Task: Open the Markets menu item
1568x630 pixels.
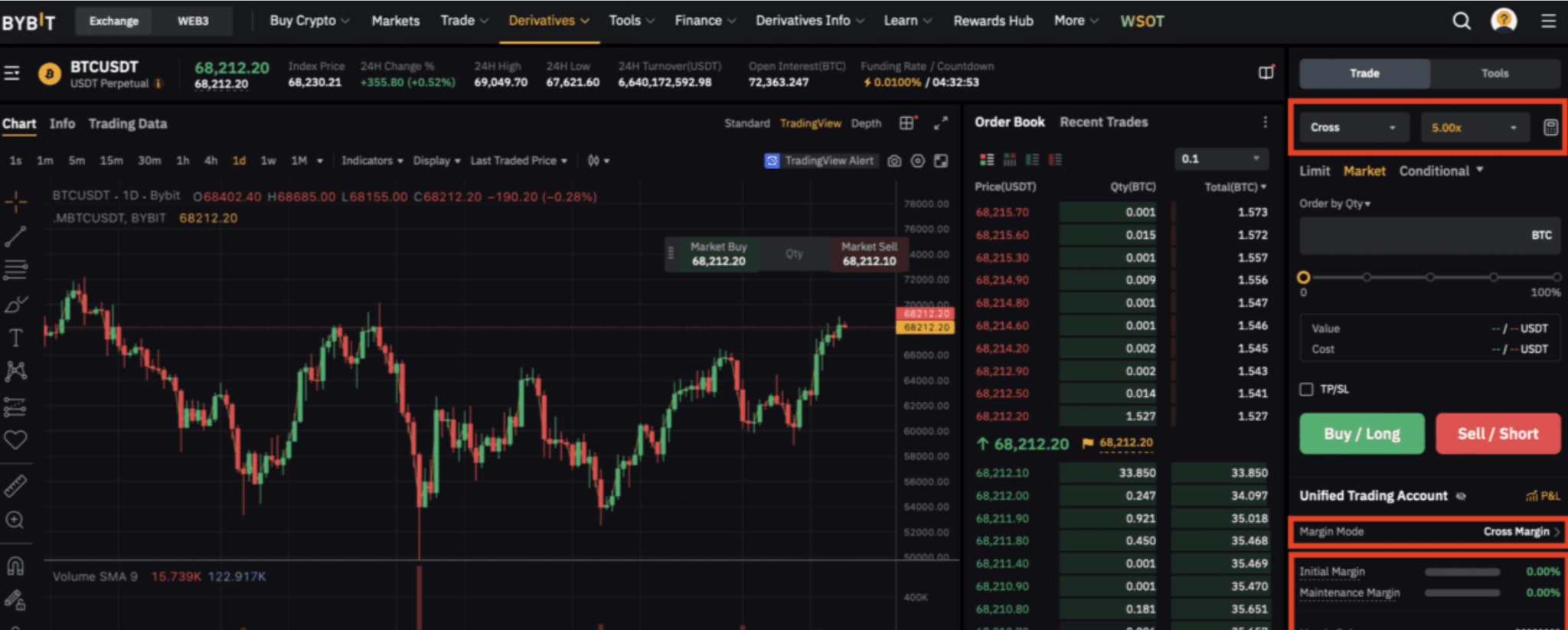Action: tap(395, 21)
